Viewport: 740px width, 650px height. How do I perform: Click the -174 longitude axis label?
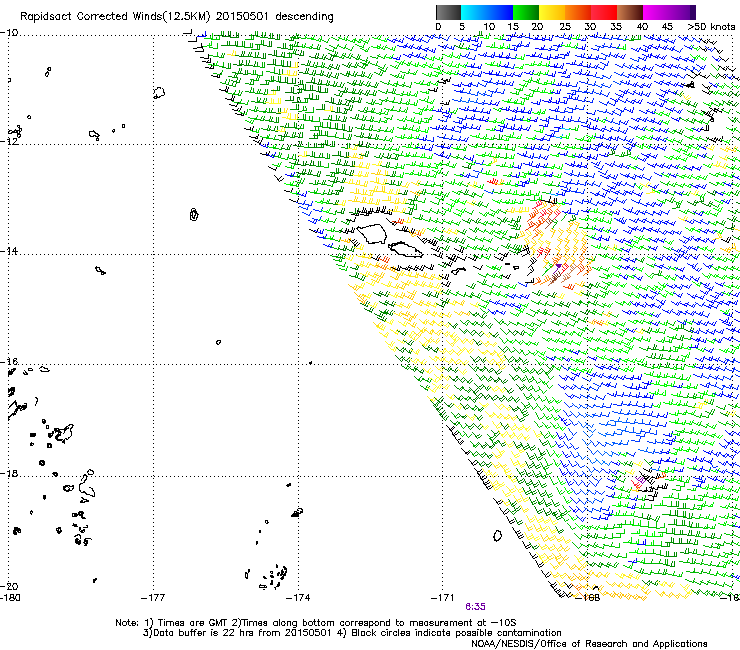[x=298, y=598]
